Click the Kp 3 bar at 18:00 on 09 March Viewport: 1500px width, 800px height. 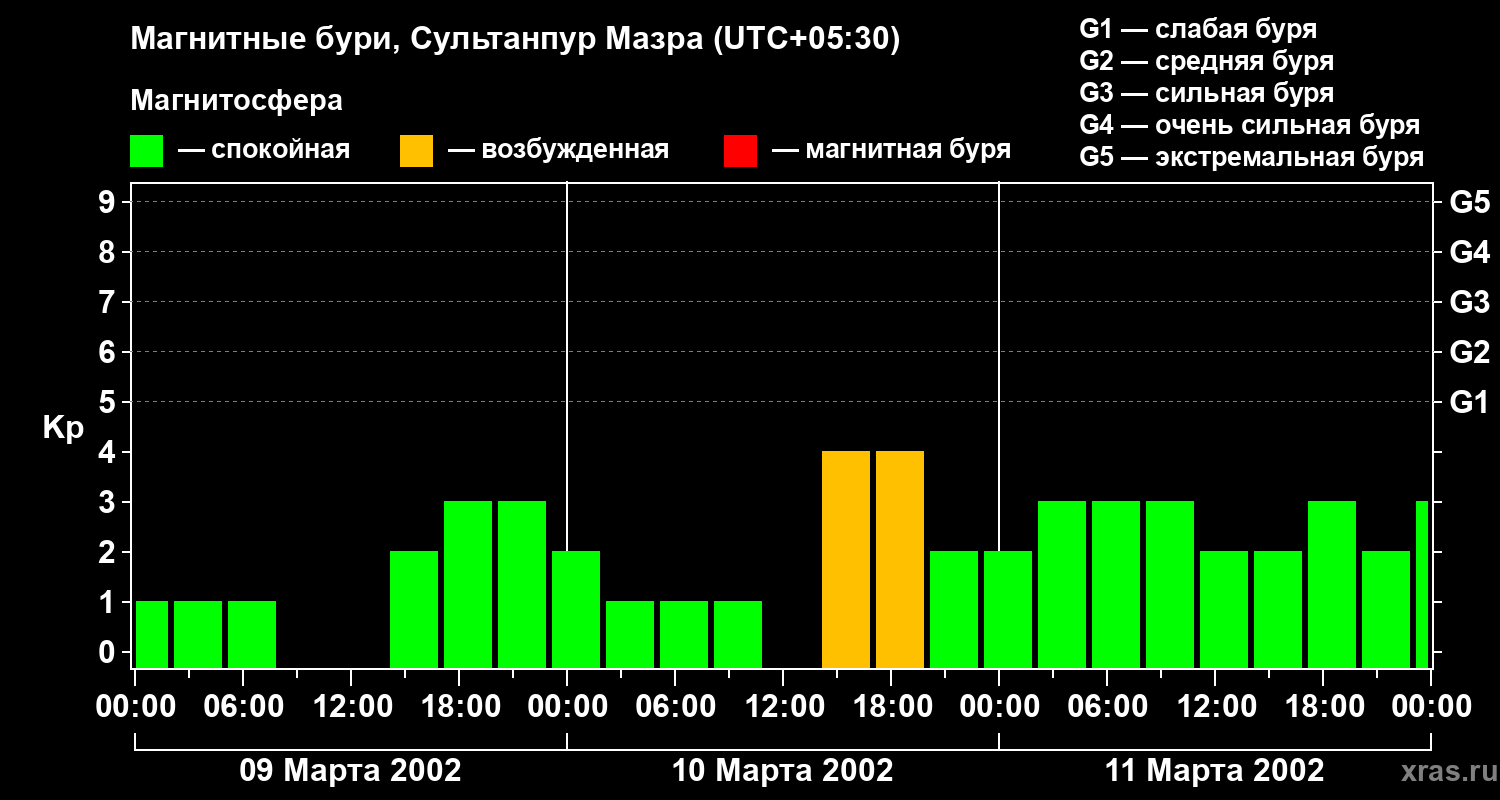point(468,585)
